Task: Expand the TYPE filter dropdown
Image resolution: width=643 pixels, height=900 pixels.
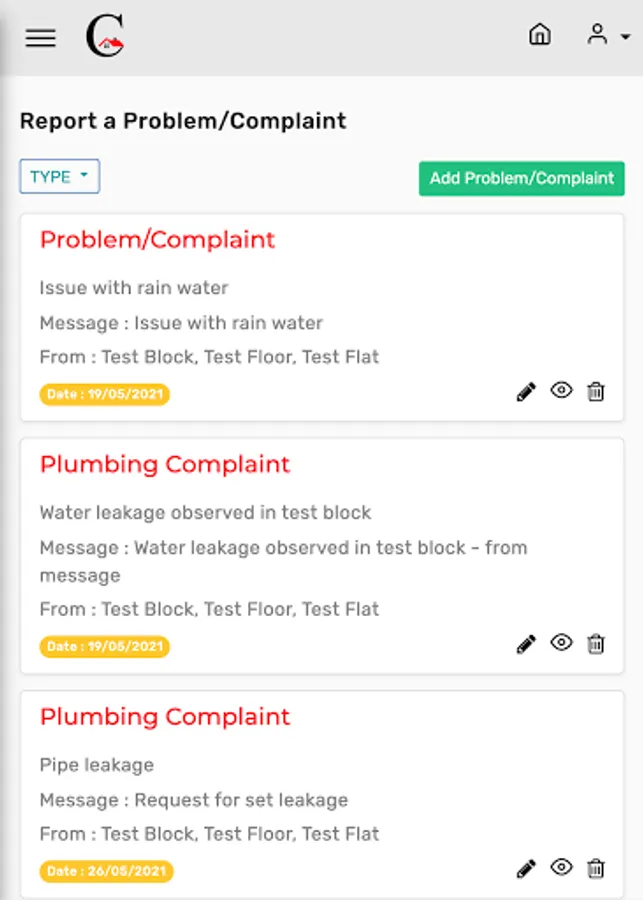Action: tap(59, 177)
